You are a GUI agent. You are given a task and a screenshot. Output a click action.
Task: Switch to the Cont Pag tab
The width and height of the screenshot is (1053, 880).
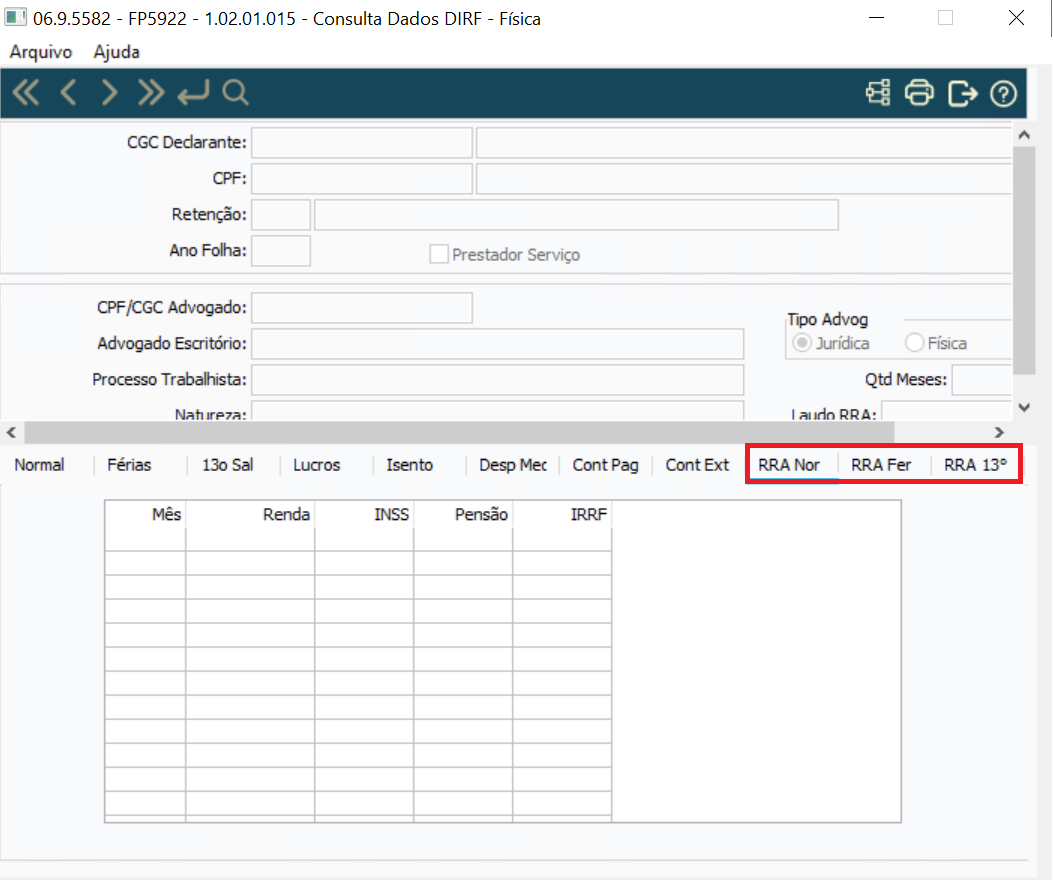[x=606, y=465]
